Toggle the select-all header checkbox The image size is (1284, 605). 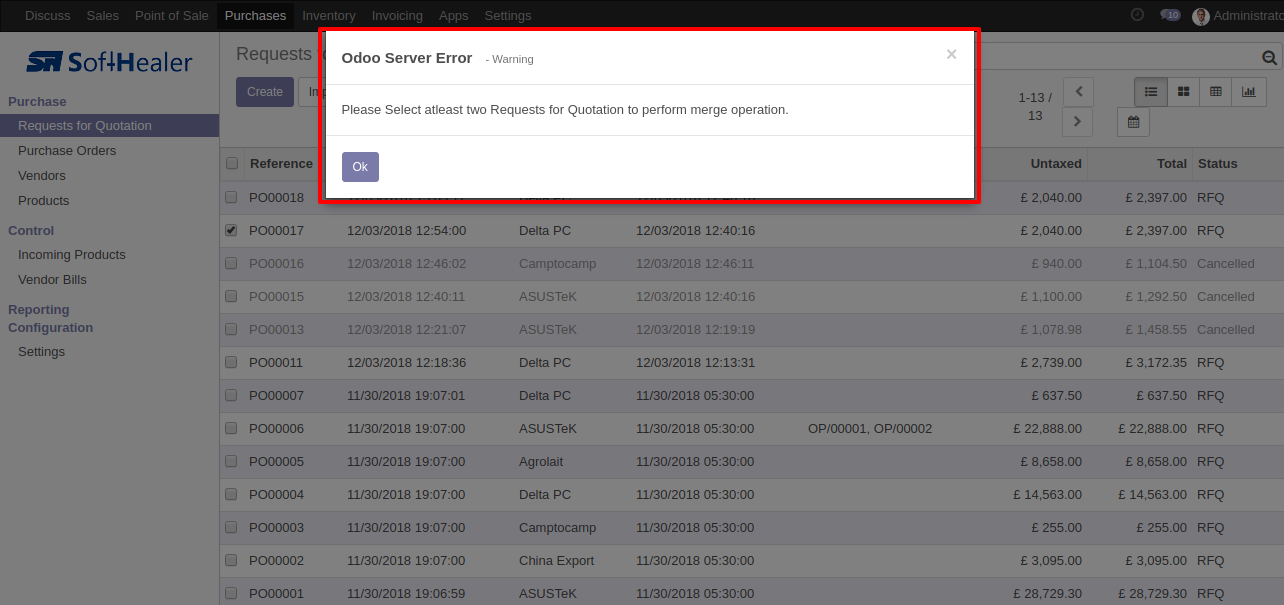(232, 163)
